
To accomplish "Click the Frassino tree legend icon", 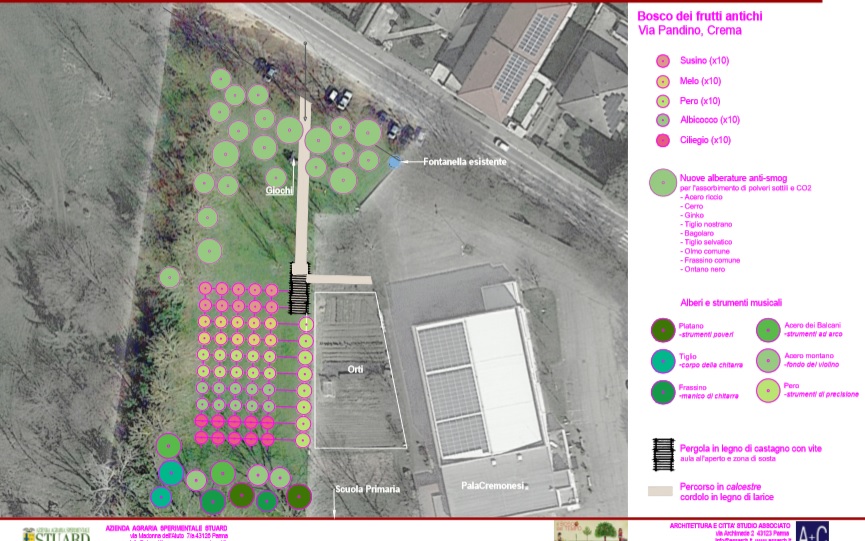I will [x=662, y=392].
